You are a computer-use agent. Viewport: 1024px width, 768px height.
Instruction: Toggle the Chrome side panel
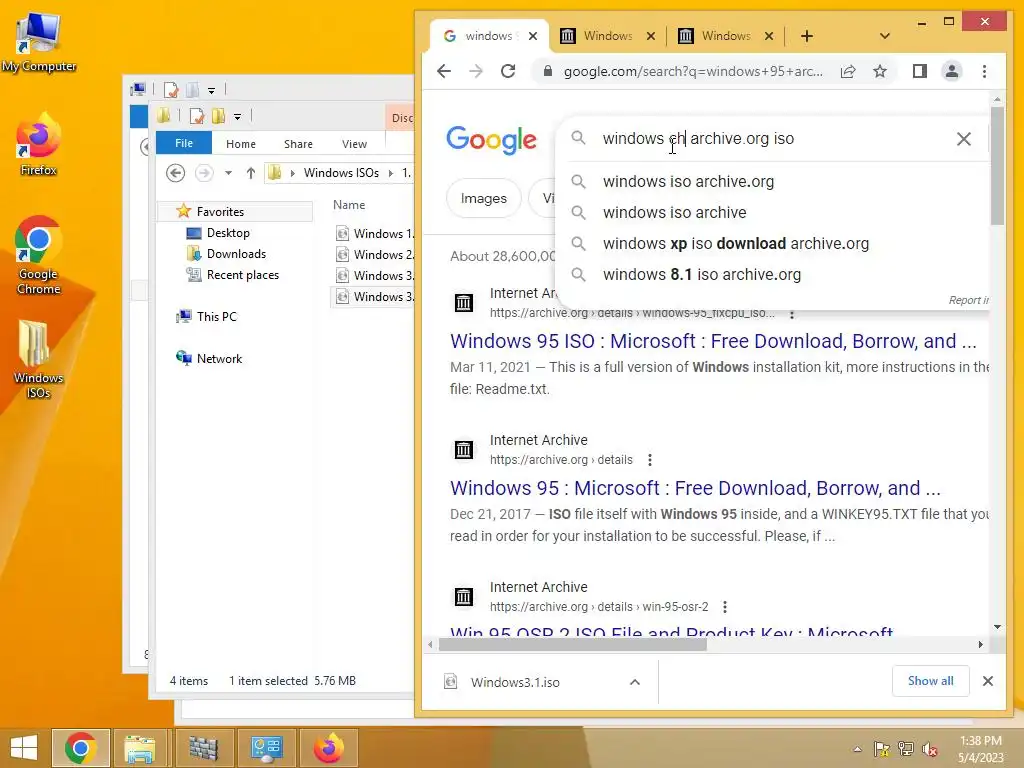(x=920, y=71)
